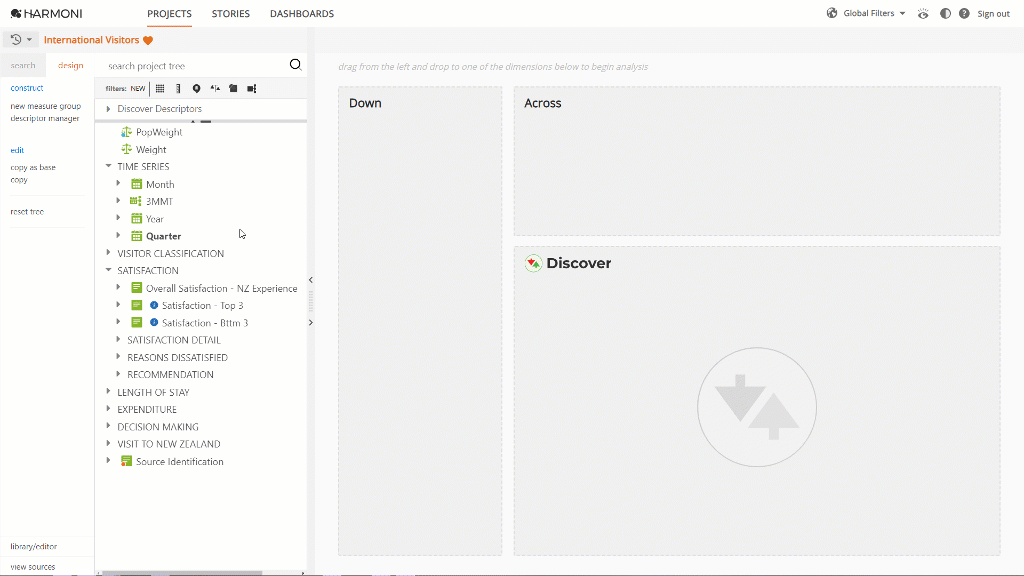Screen dimensions: 1024x576
Task: Expand the DECISION MAKING group
Action: pyautogui.click(x=108, y=426)
